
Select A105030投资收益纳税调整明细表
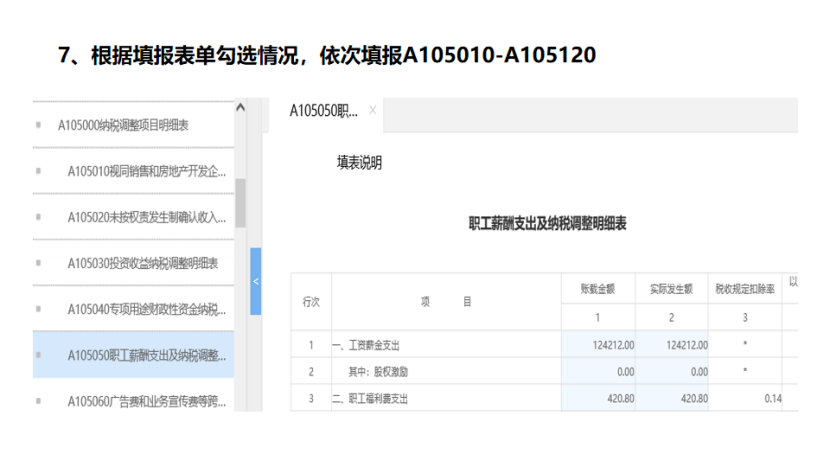(143, 263)
